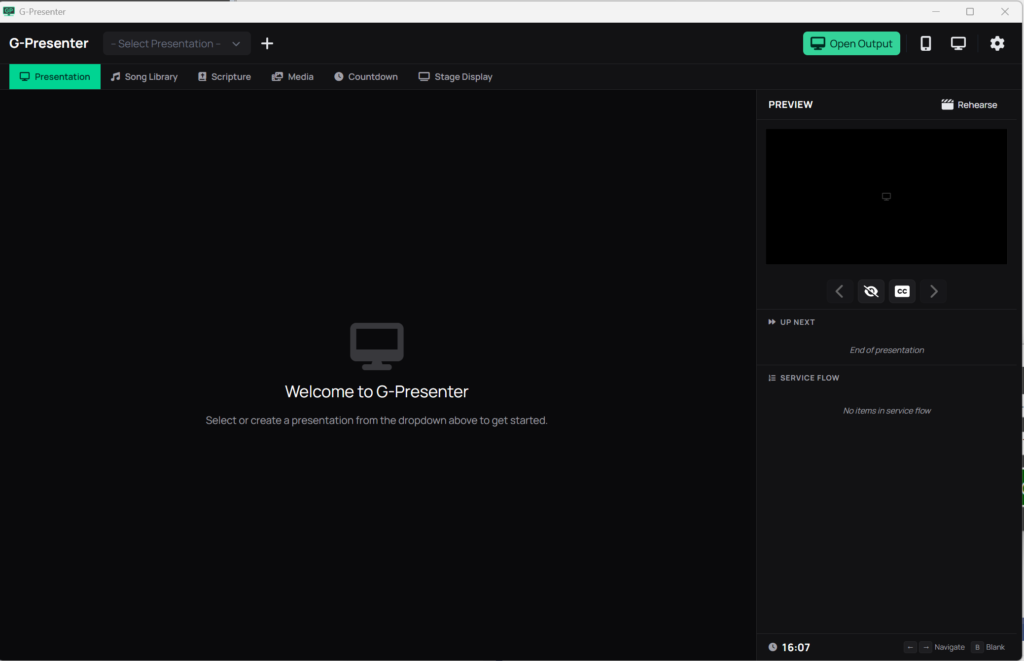Advance to next slide with right chevron
This screenshot has height=661, width=1024.
coord(934,291)
